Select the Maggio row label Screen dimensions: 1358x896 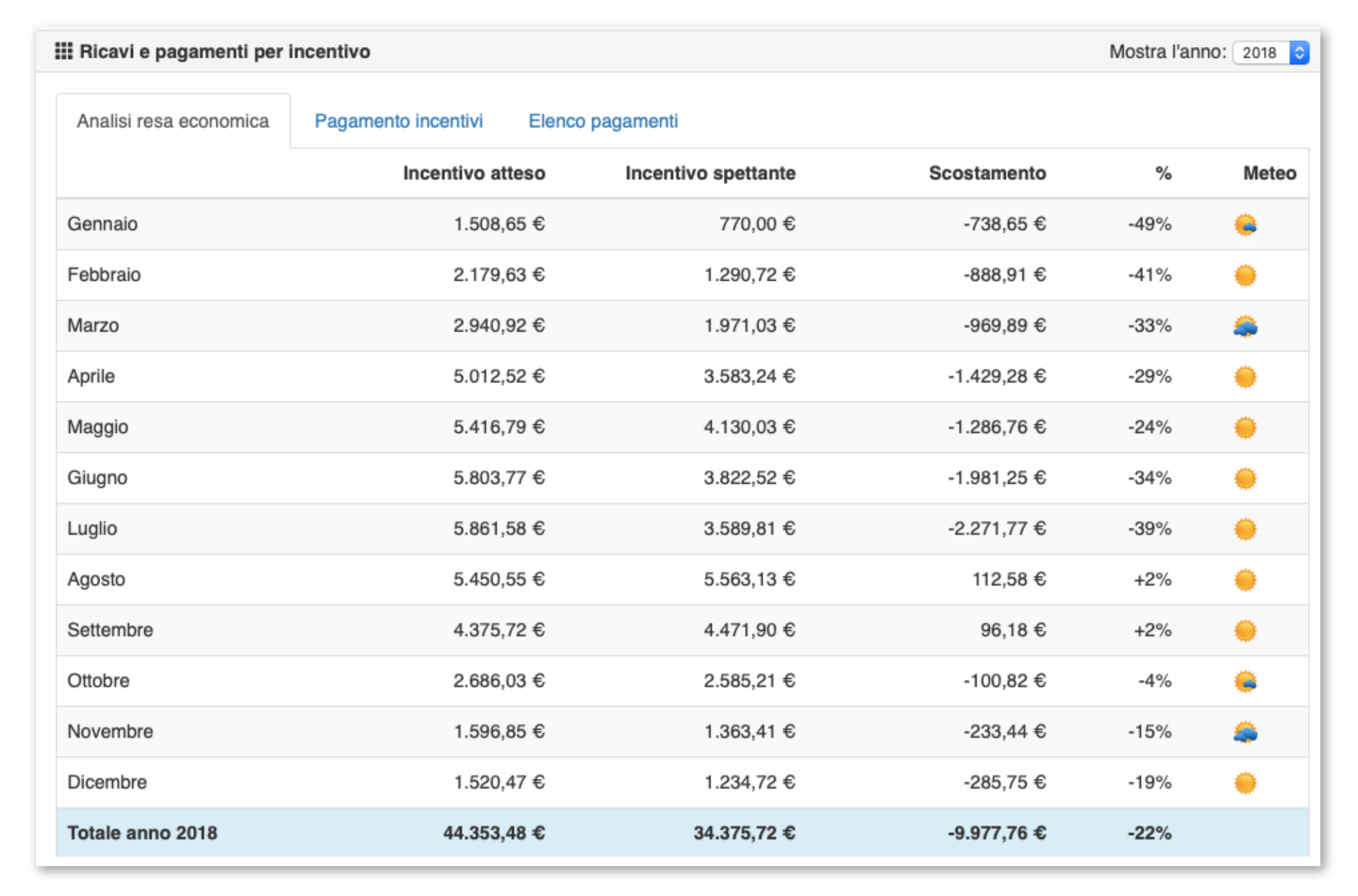pos(98,426)
